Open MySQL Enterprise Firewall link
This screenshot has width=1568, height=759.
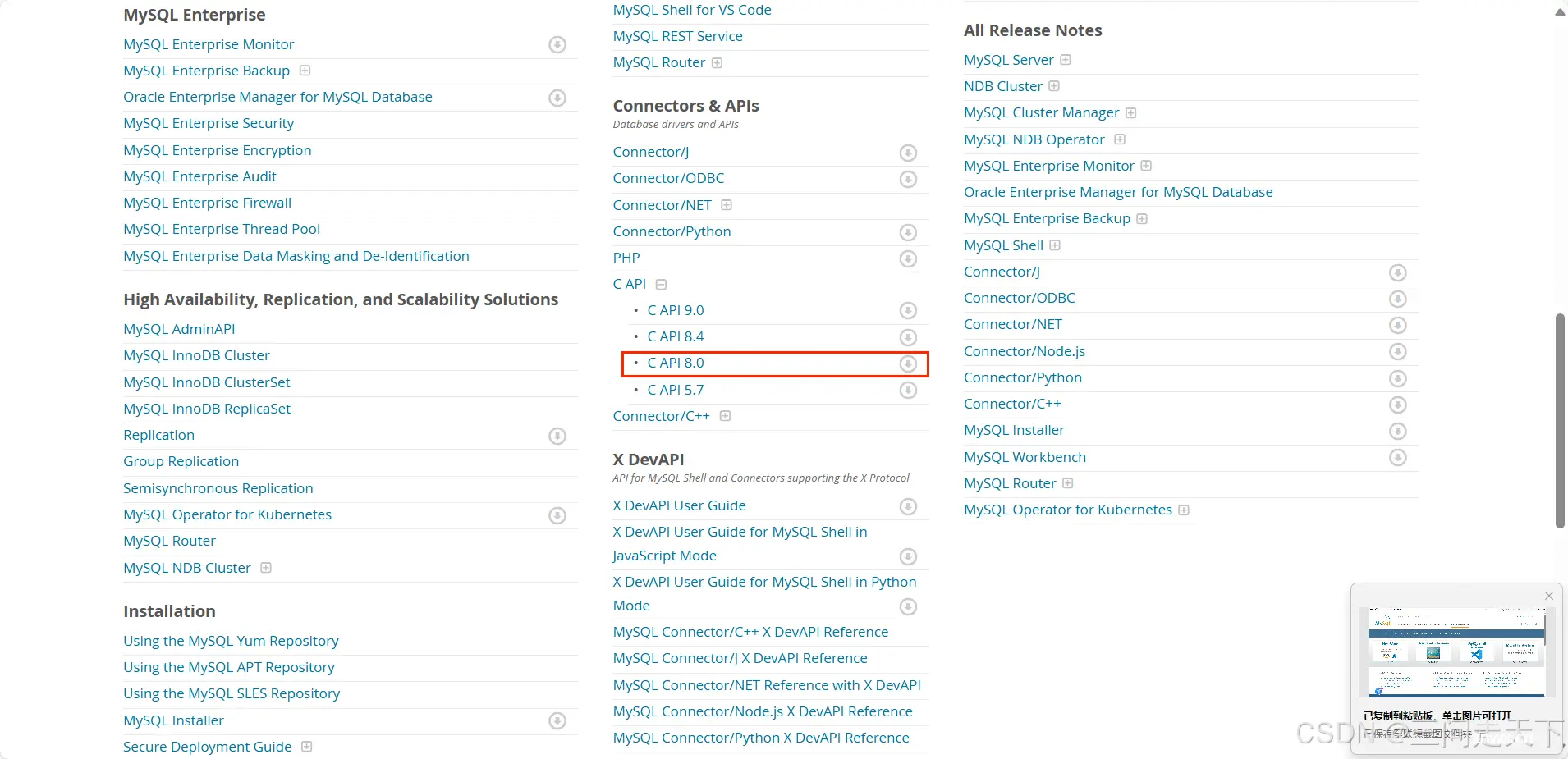click(207, 203)
